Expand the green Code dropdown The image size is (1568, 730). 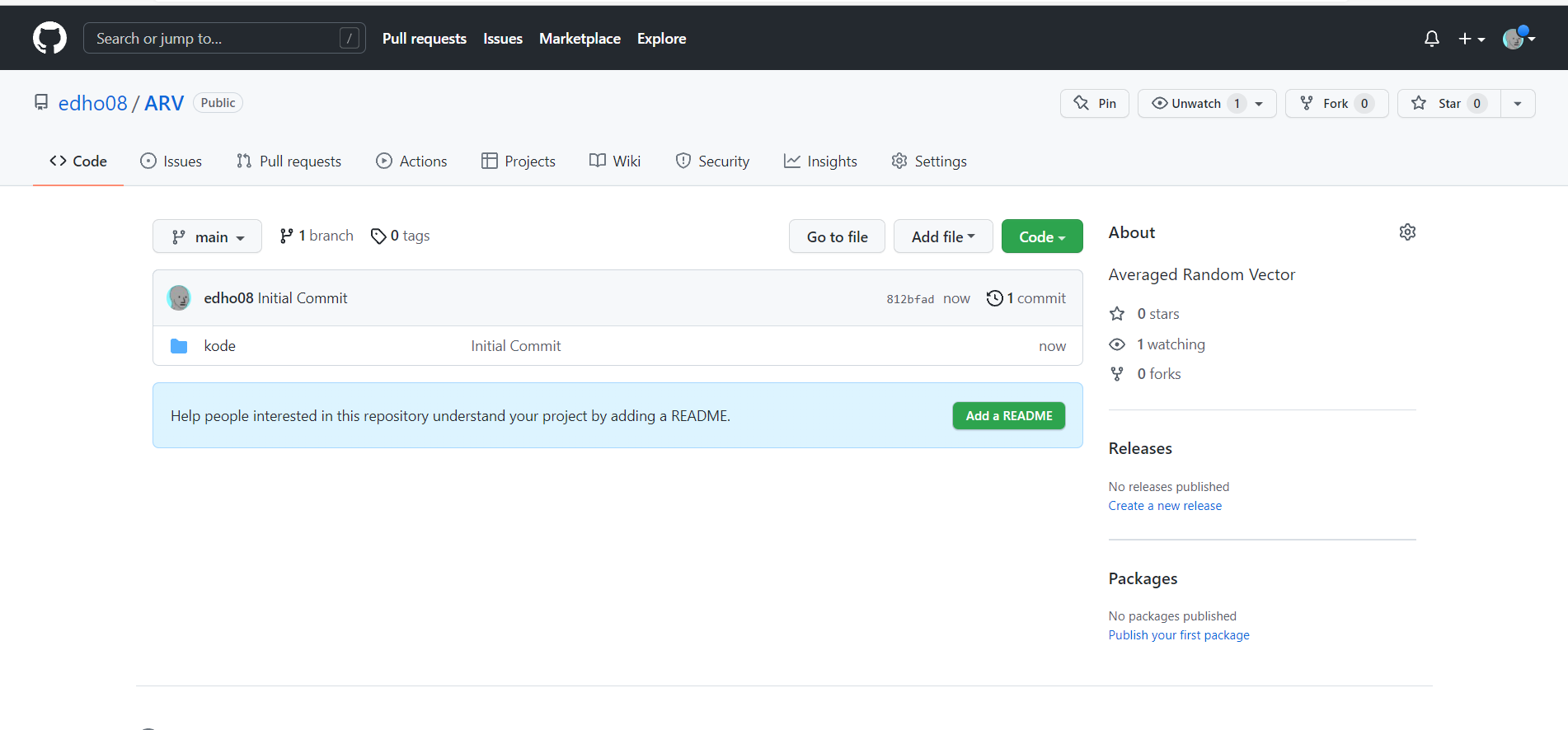pyautogui.click(x=1041, y=237)
